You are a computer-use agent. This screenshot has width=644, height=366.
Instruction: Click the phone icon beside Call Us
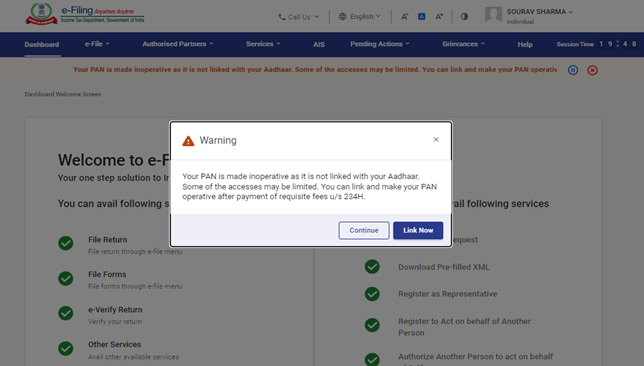click(x=282, y=17)
